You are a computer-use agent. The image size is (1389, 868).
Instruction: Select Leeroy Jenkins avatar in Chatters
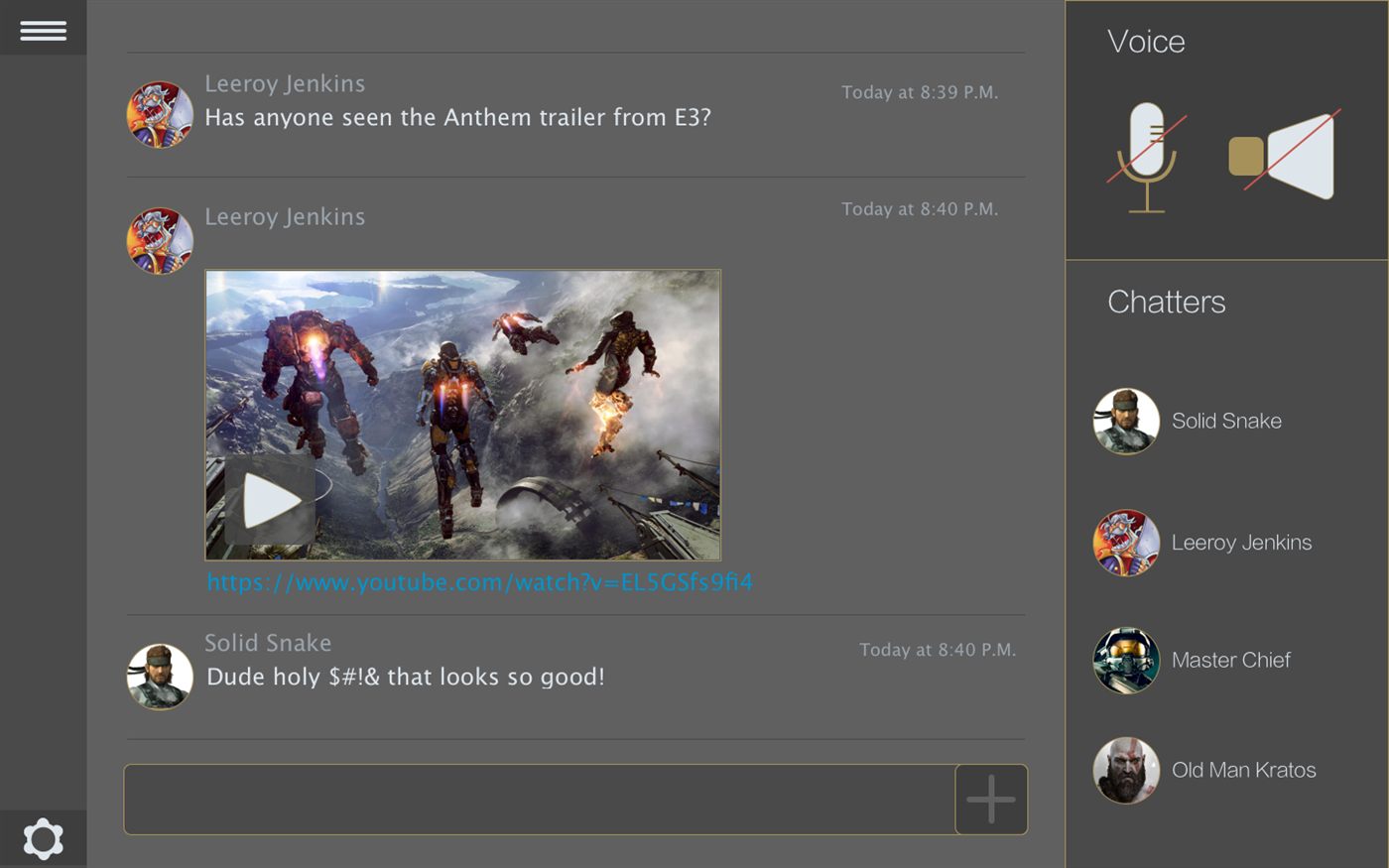1126,544
